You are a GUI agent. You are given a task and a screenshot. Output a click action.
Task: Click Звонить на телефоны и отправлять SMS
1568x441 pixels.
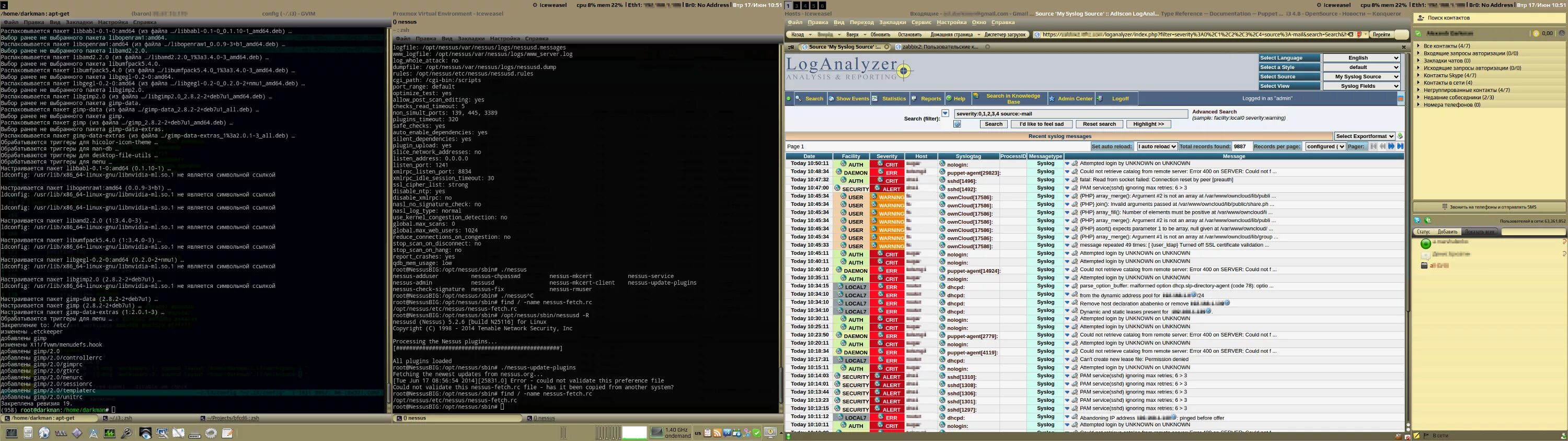[x=1490, y=207]
